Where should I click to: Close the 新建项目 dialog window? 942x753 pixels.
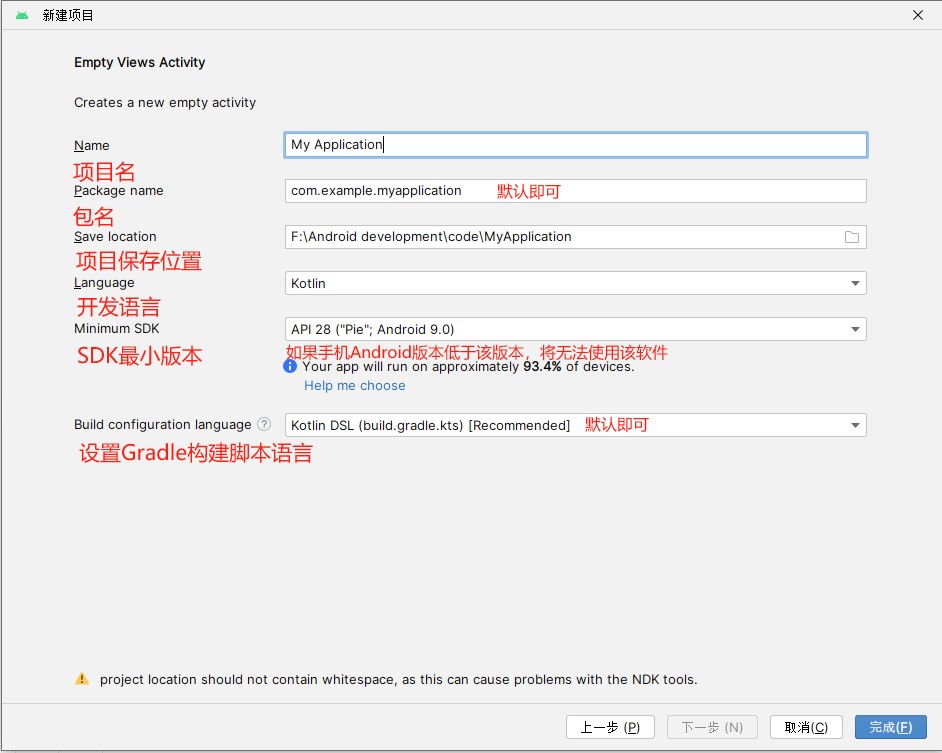click(918, 15)
